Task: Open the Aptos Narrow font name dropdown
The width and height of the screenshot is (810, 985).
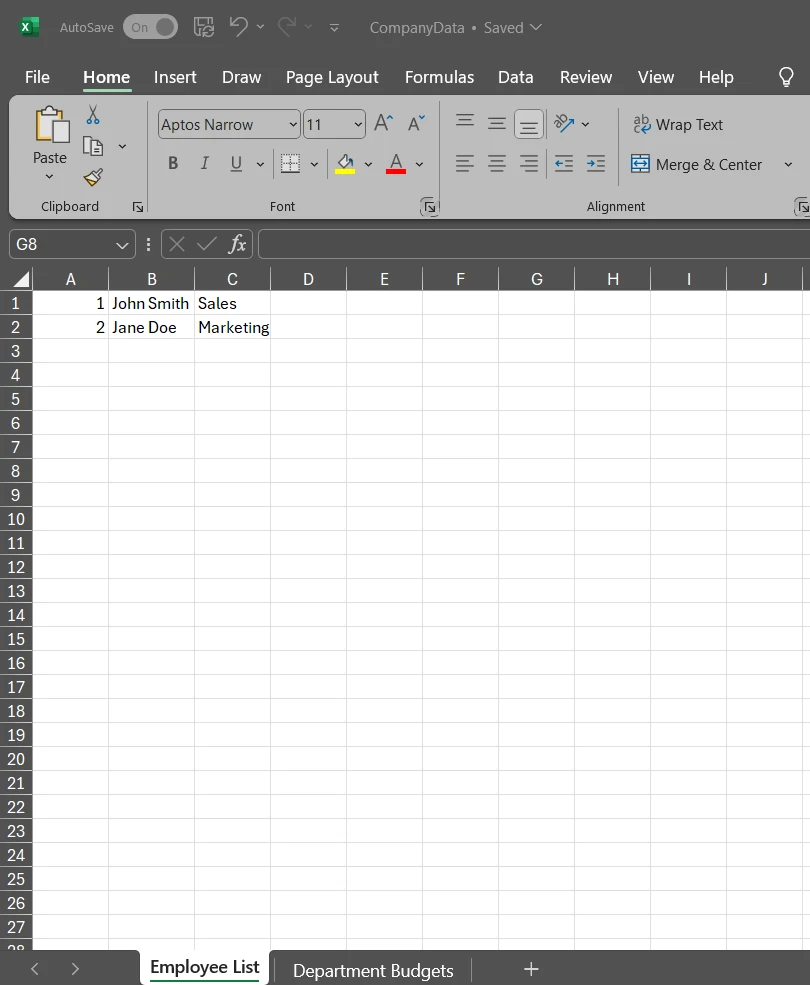Action: tap(293, 125)
